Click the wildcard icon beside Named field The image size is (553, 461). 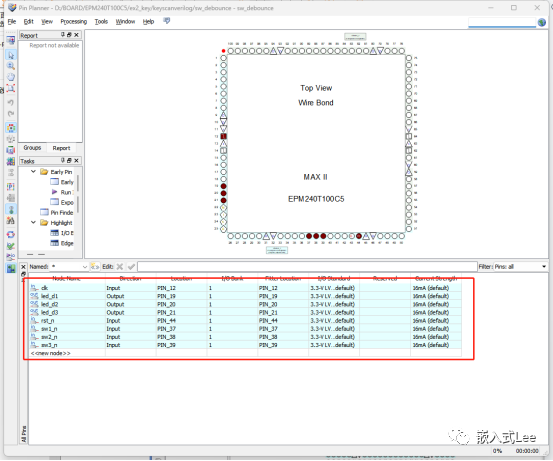[x=95, y=267]
